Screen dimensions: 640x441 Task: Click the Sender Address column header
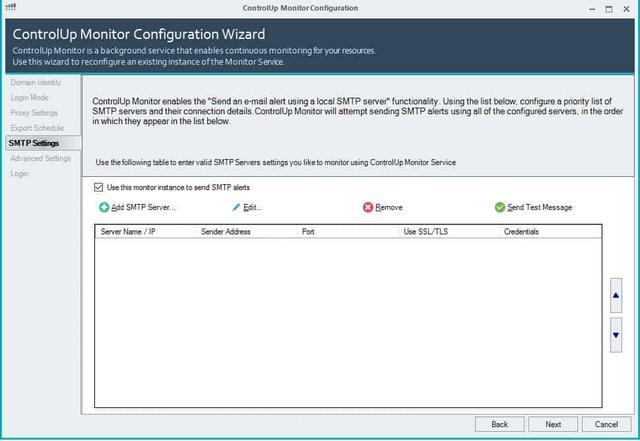click(x=225, y=231)
